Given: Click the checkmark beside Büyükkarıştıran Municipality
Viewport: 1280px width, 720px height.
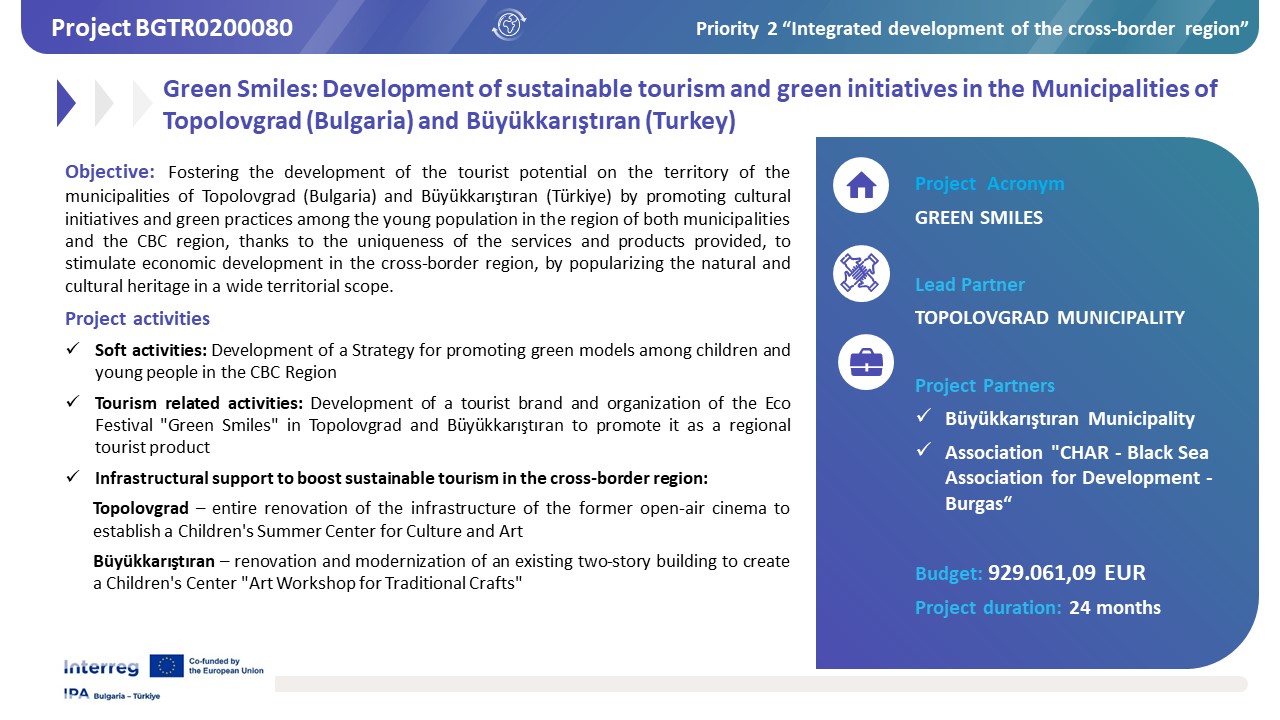Looking at the screenshot, I should pos(924,418).
